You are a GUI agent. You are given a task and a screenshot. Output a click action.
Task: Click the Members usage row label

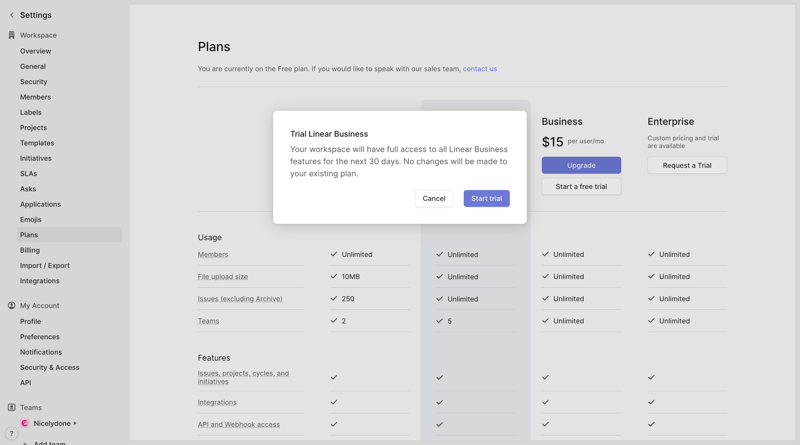tap(213, 254)
